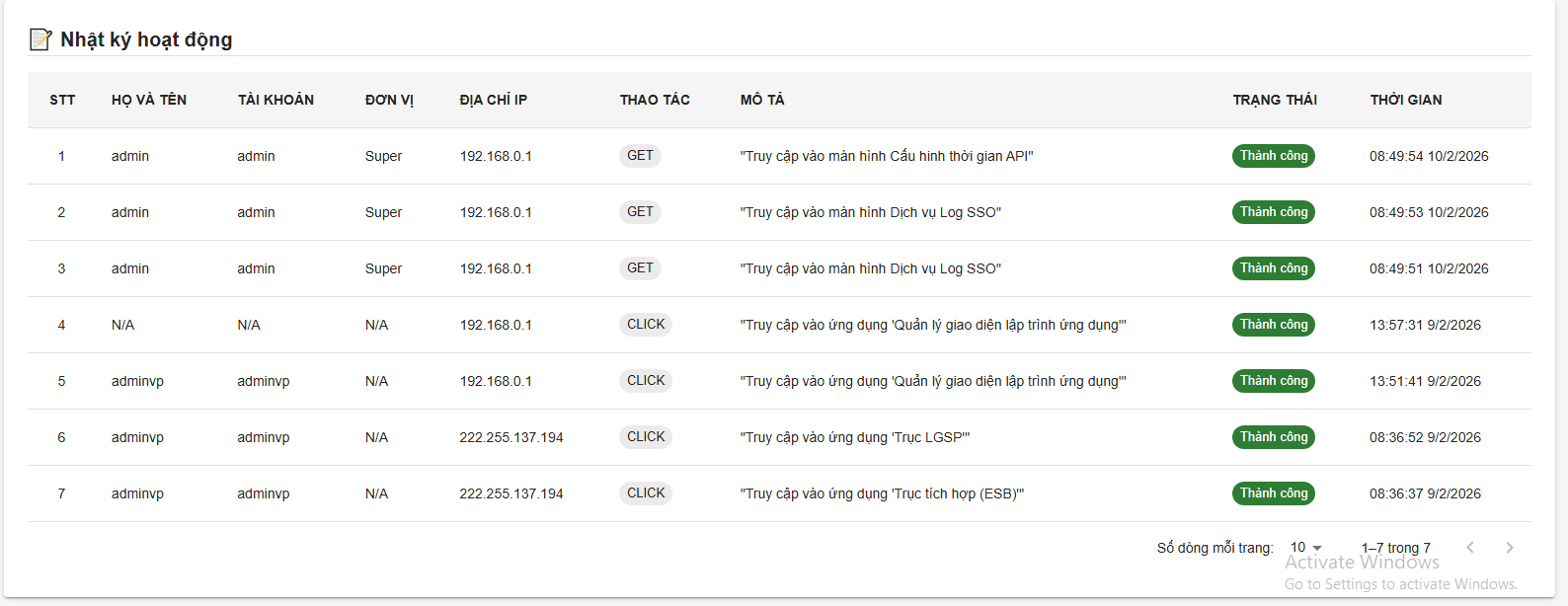Go to the previous page arrow
The width and height of the screenshot is (1568, 606).
[x=1470, y=548]
